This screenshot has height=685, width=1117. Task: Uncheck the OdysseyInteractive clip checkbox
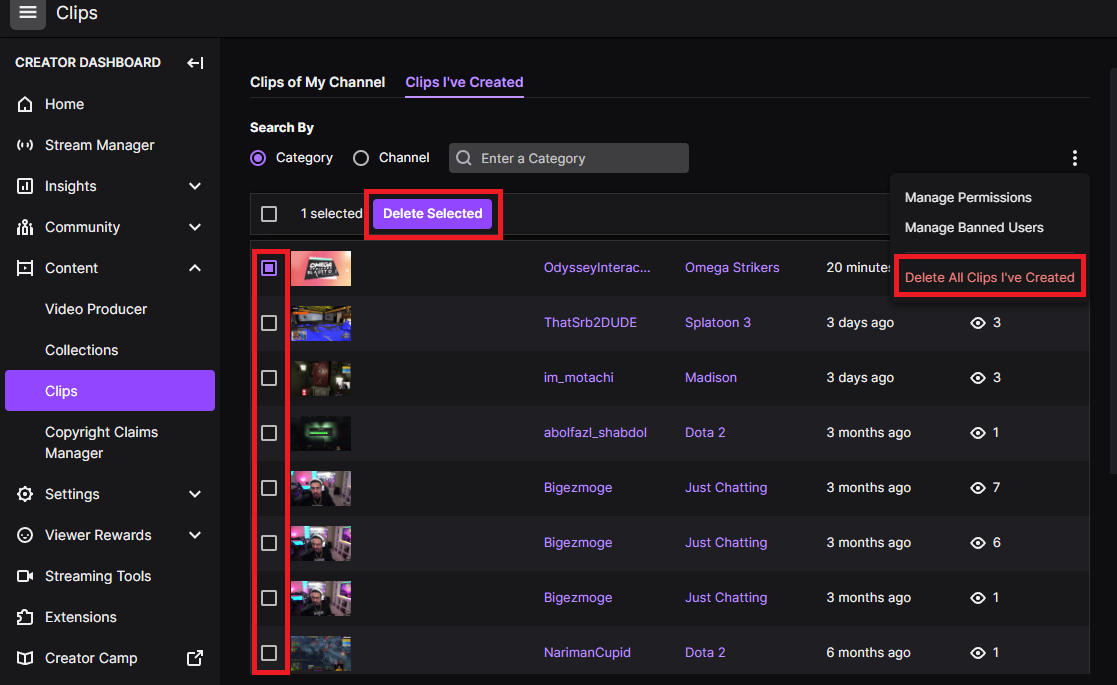pyautogui.click(x=269, y=268)
